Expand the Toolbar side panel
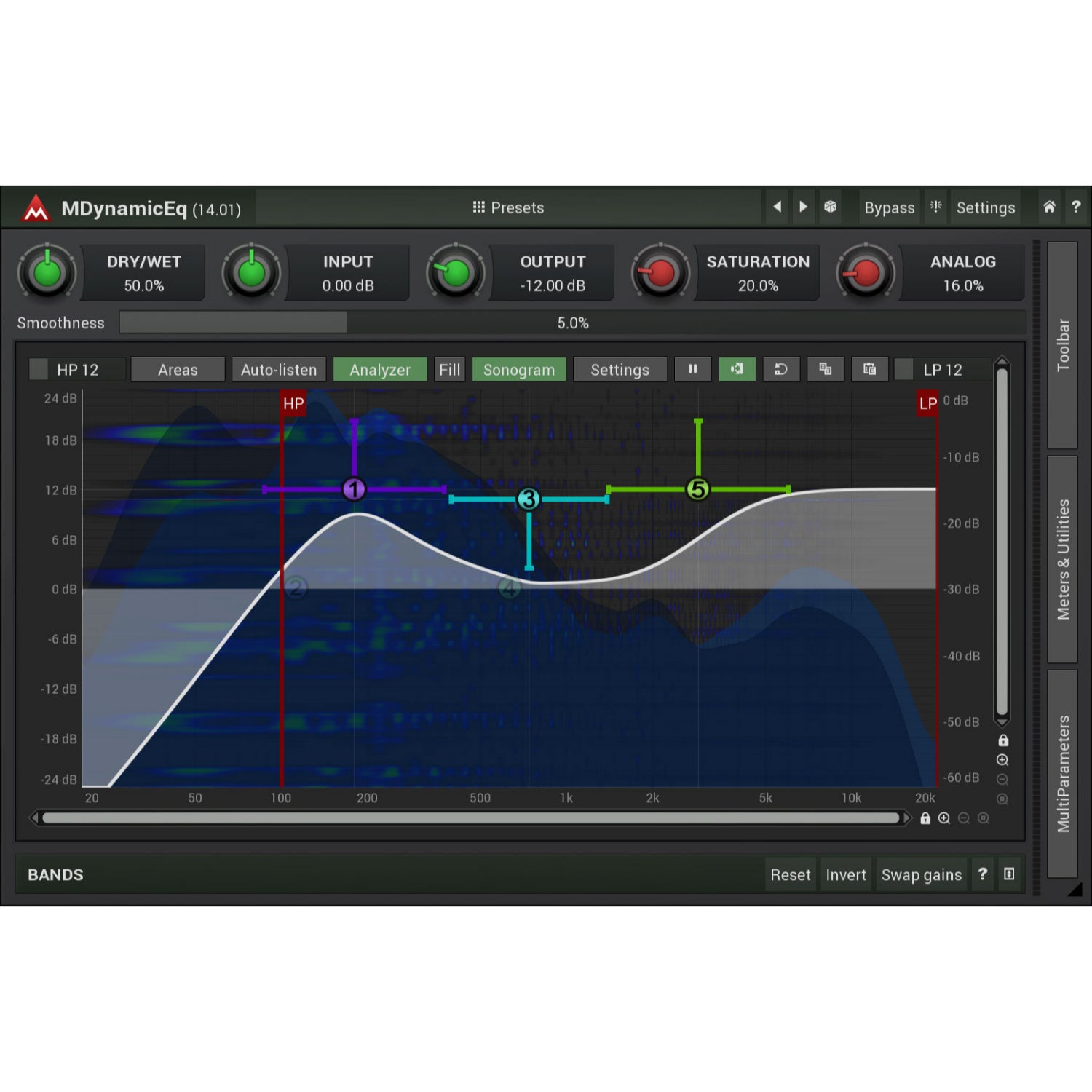1092x1092 pixels. pos(1062,345)
